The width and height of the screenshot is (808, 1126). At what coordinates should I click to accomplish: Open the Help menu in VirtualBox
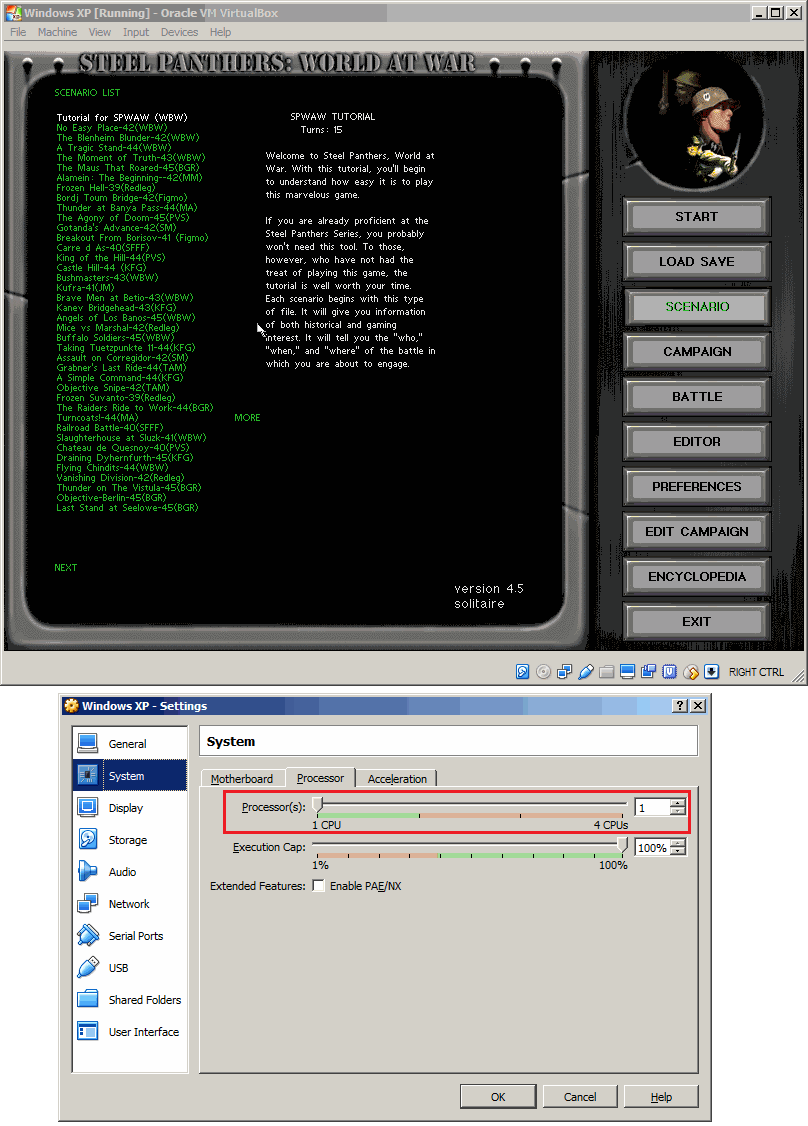[x=220, y=32]
